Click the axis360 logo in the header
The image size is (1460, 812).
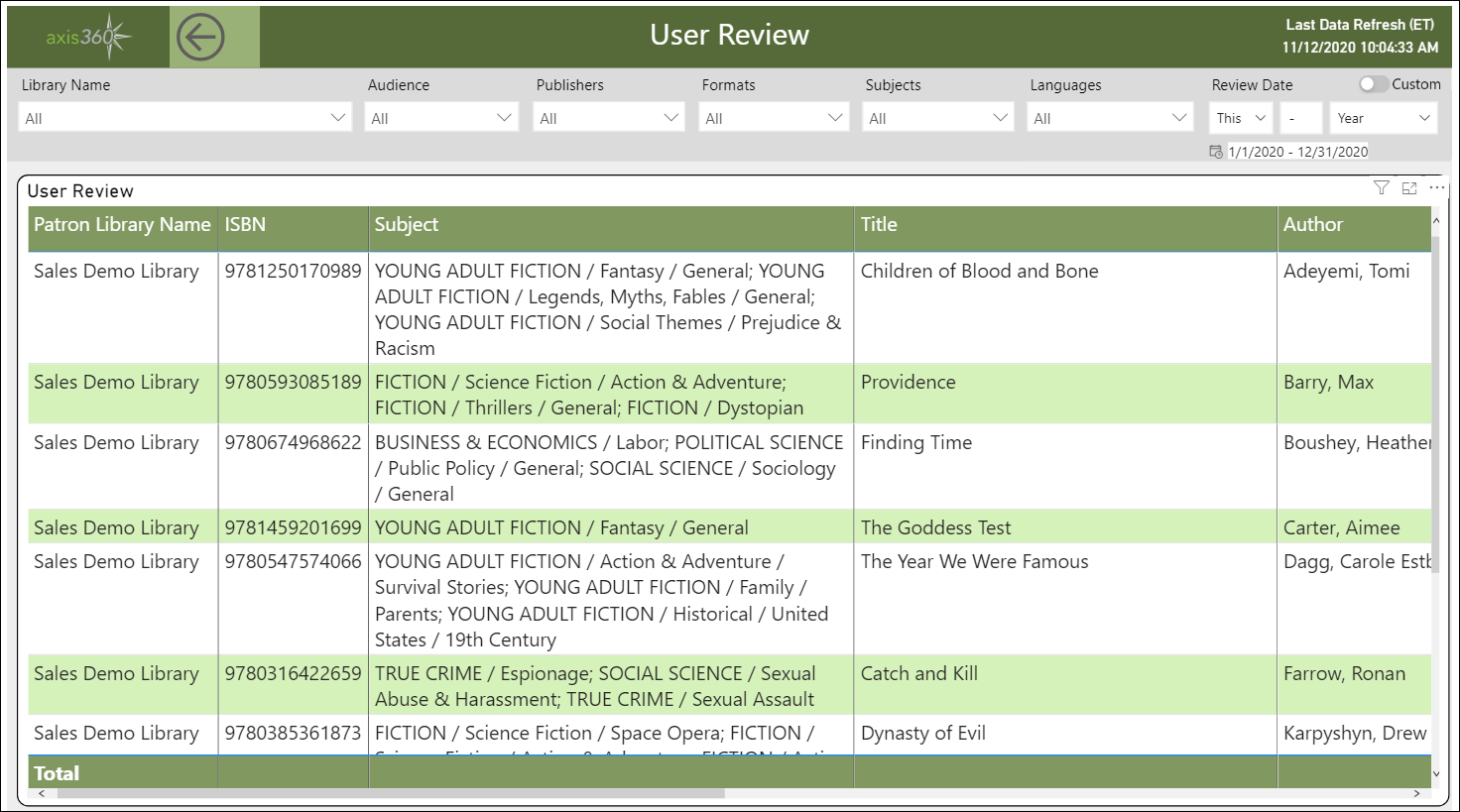[x=85, y=35]
